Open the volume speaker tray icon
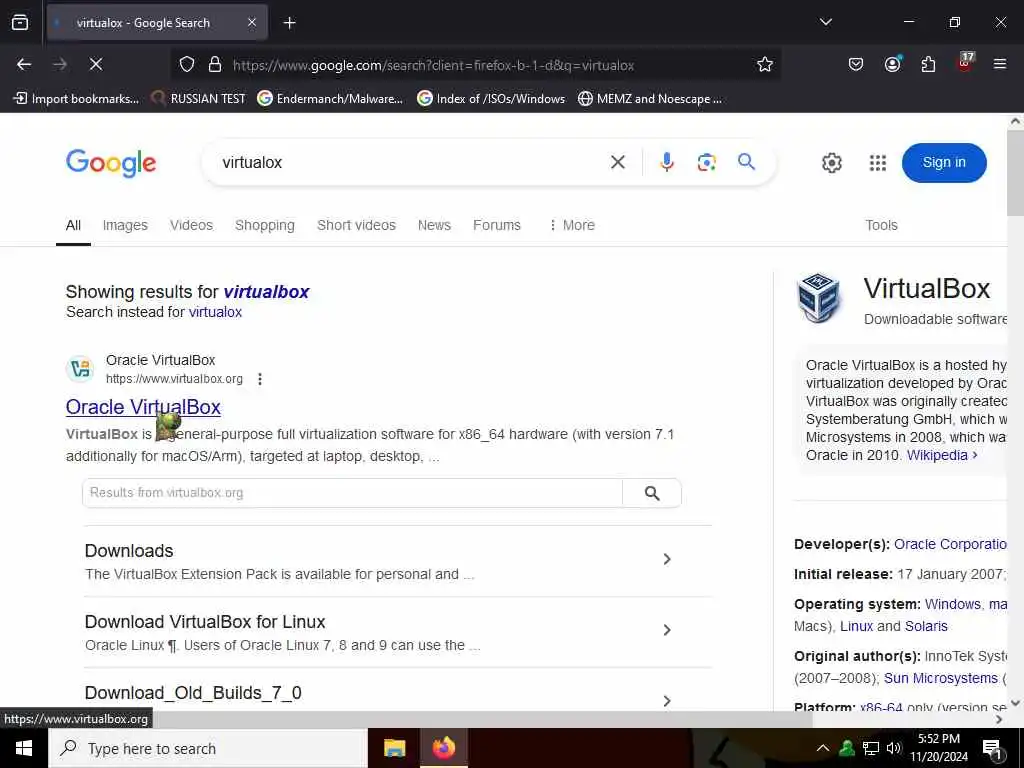The height and width of the screenshot is (768, 1024). (x=894, y=748)
